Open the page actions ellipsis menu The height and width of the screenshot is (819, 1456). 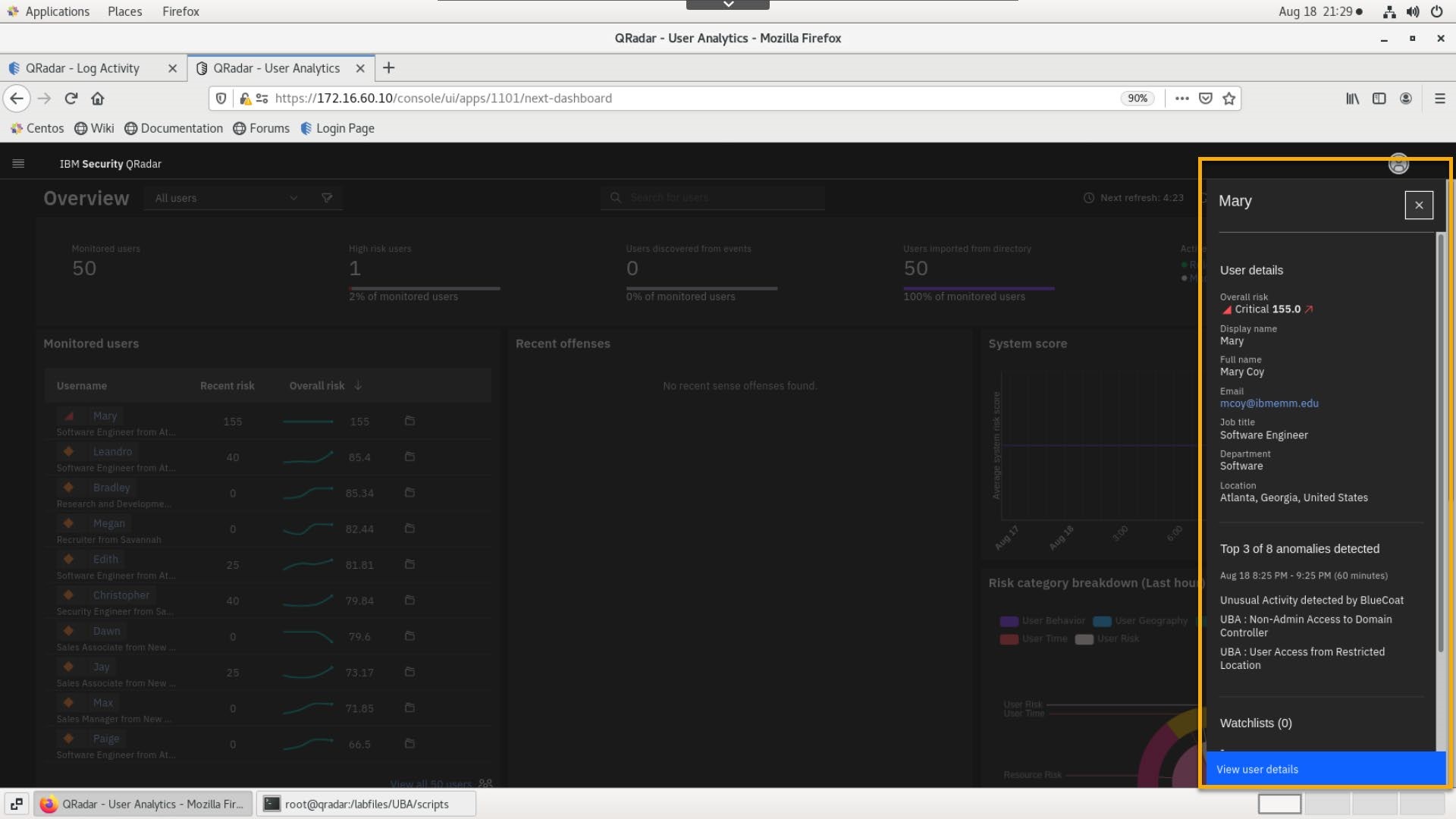tap(1181, 99)
